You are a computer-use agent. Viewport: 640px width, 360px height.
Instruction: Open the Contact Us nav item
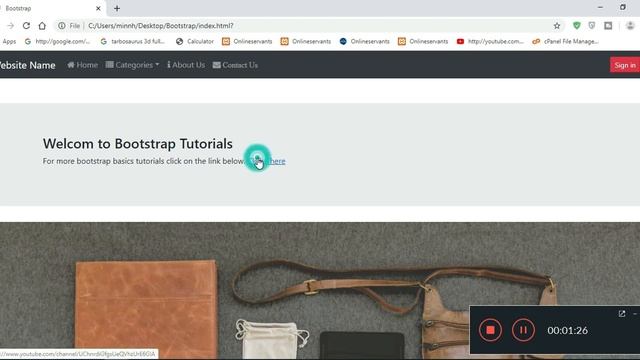(x=235, y=65)
